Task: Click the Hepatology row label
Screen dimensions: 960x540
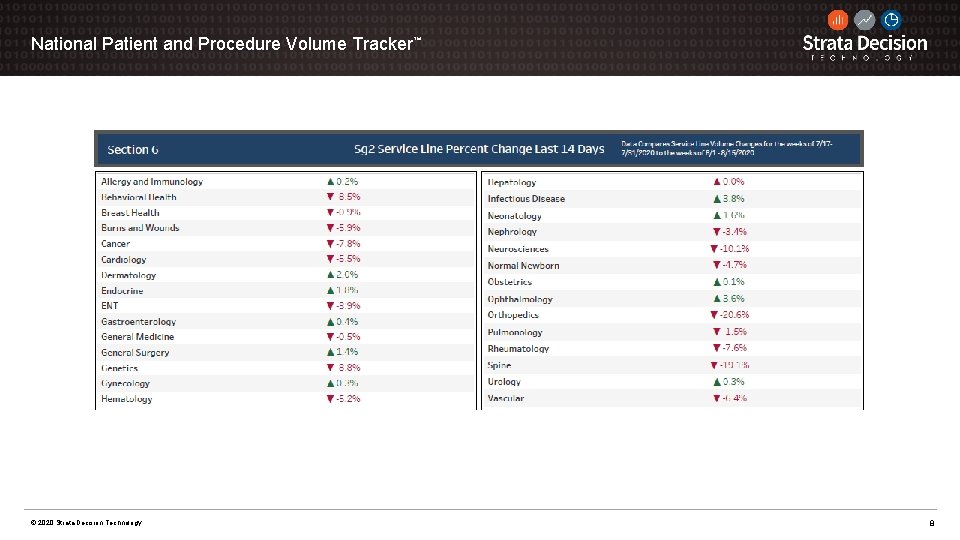Action: (512, 182)
